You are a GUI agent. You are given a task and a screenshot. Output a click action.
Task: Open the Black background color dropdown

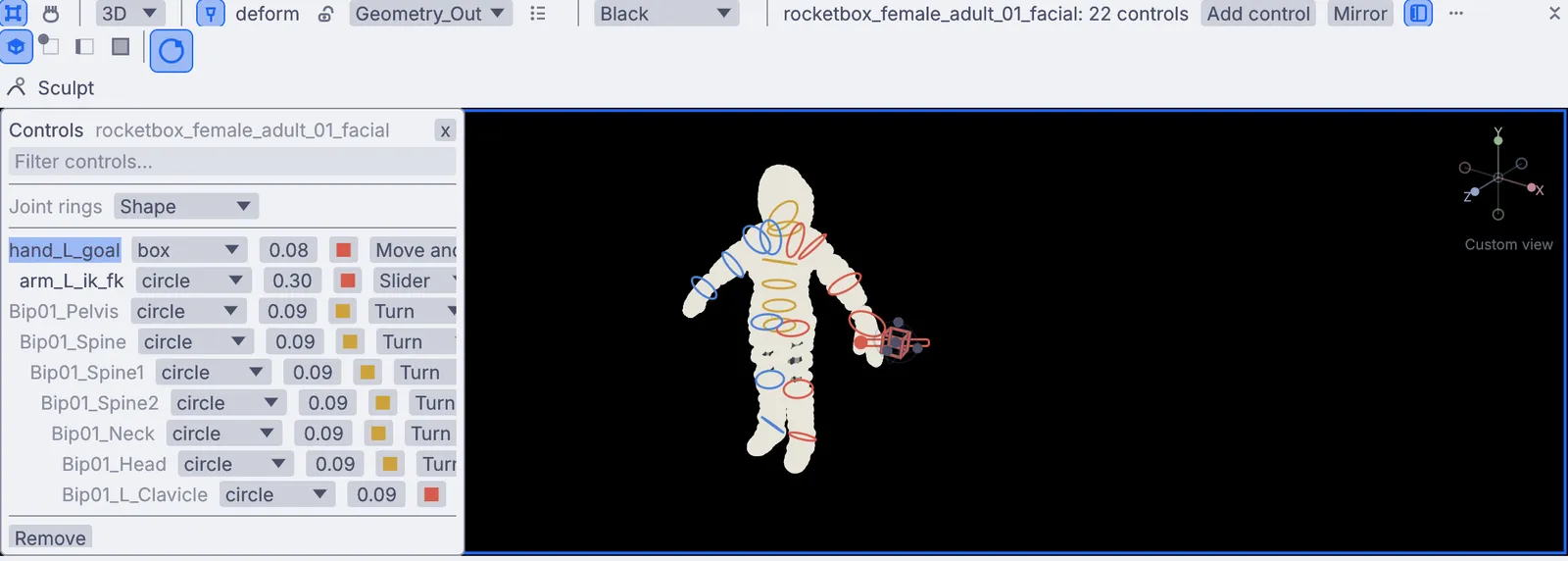coord(666,14)
